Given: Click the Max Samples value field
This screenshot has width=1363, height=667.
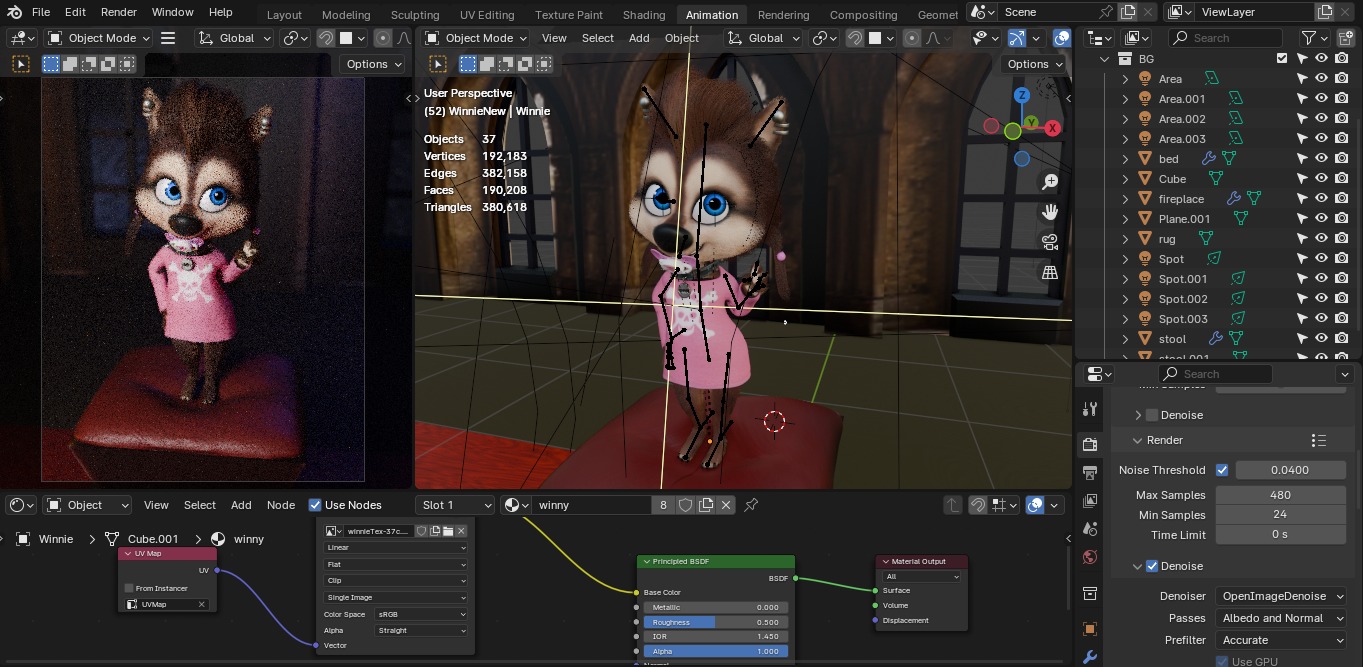Looking at the screenshot, I should click(1279, 495).
